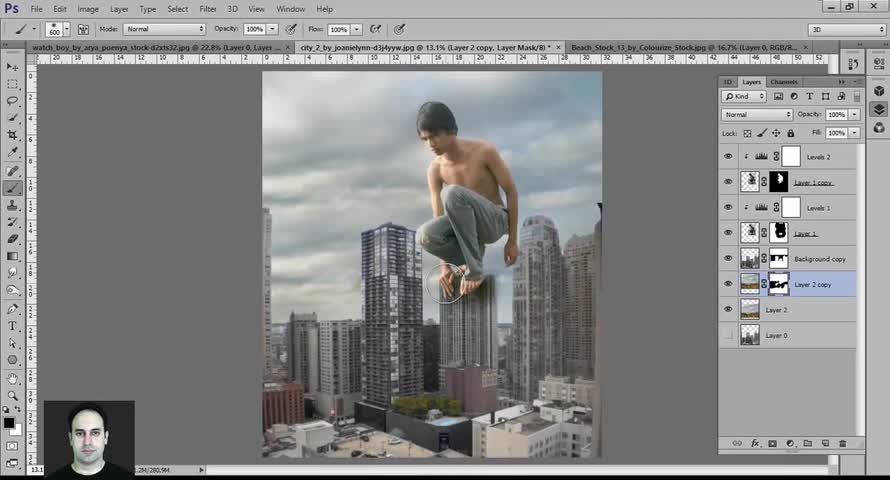Swap foreground and background colors
This screenshot has width=890, height=480.
coord(18,409)
